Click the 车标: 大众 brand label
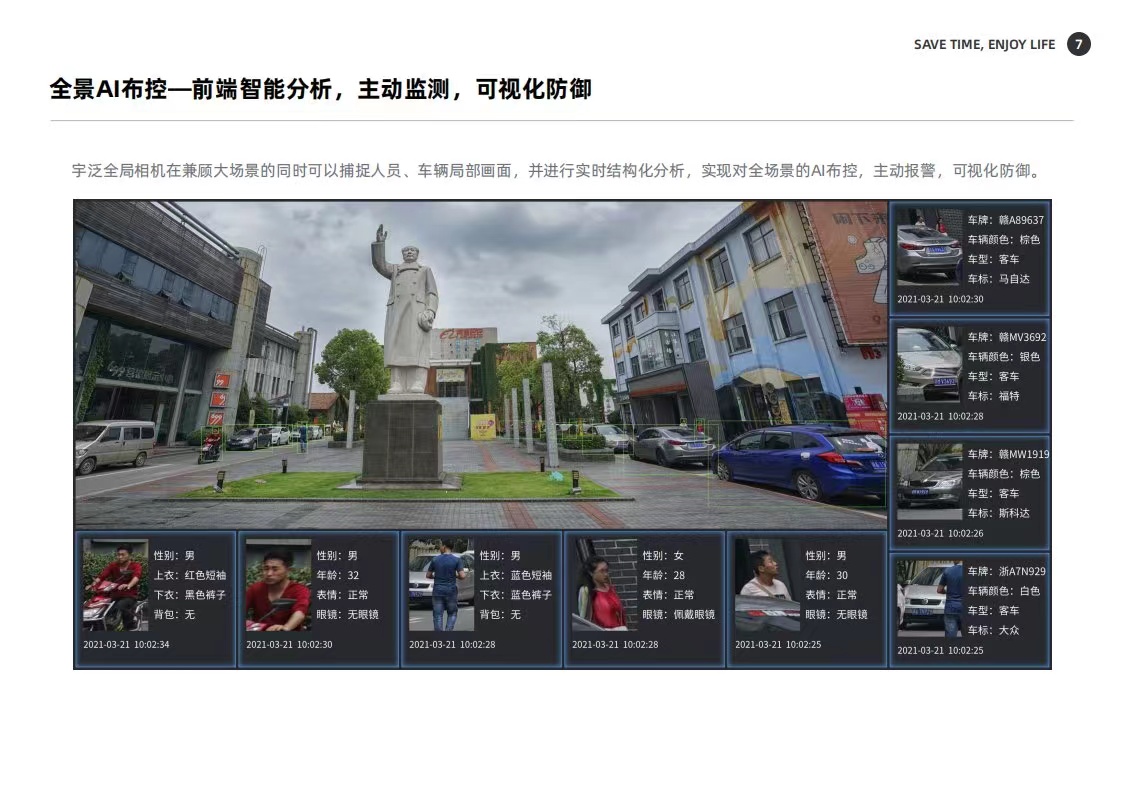Screen dimensions: 1123x793 pos(993,630)
